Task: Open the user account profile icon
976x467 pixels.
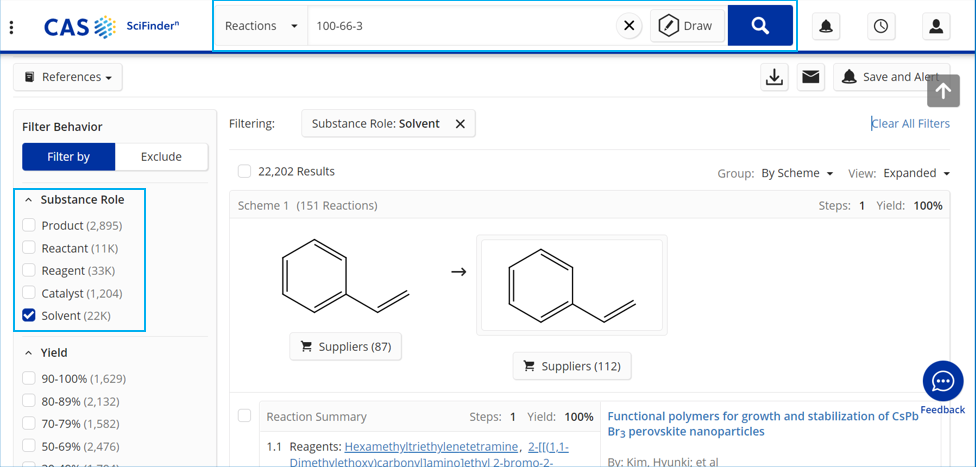Action: 936,27
